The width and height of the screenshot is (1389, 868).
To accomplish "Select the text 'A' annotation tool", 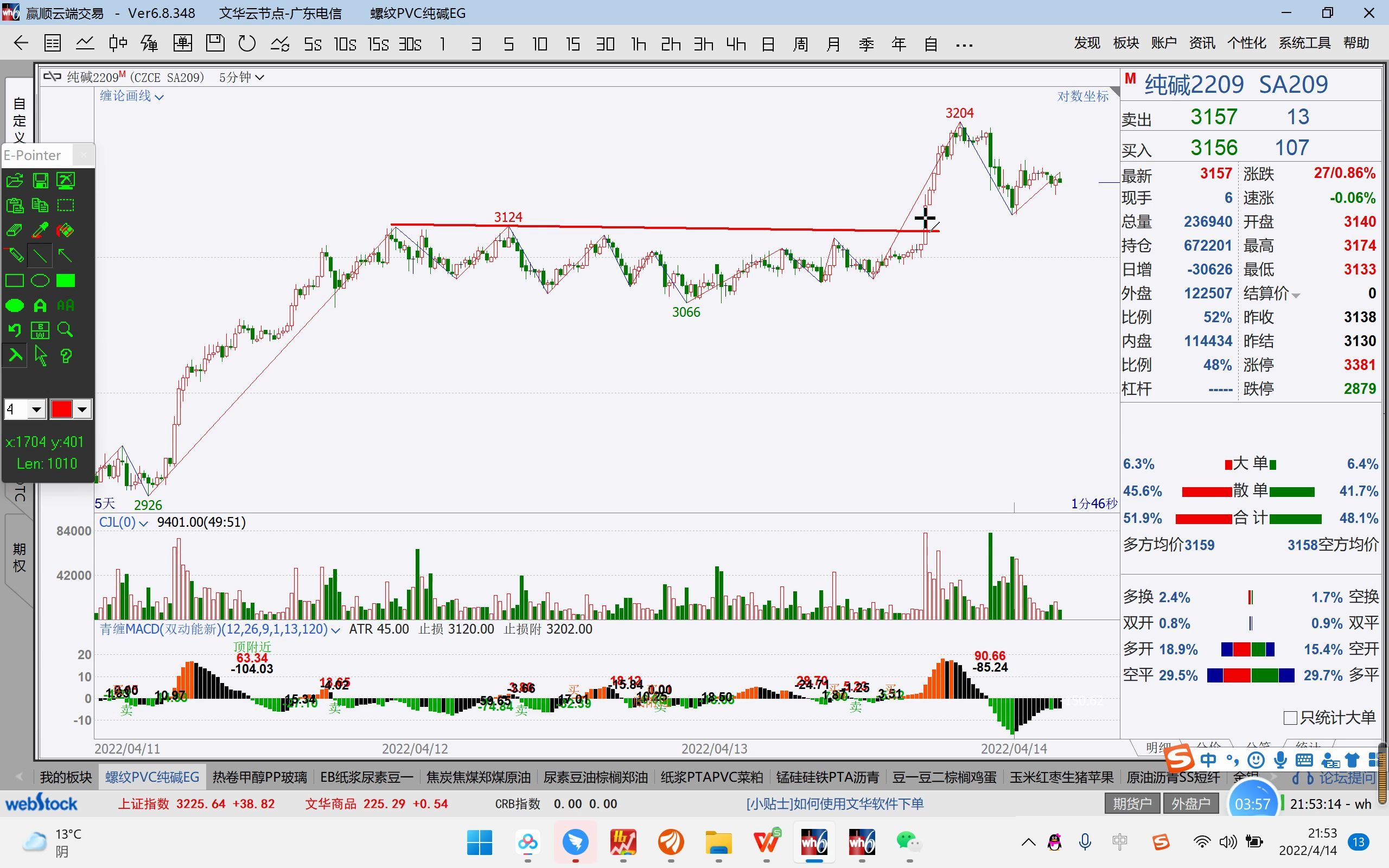I will tap(40, 305).
